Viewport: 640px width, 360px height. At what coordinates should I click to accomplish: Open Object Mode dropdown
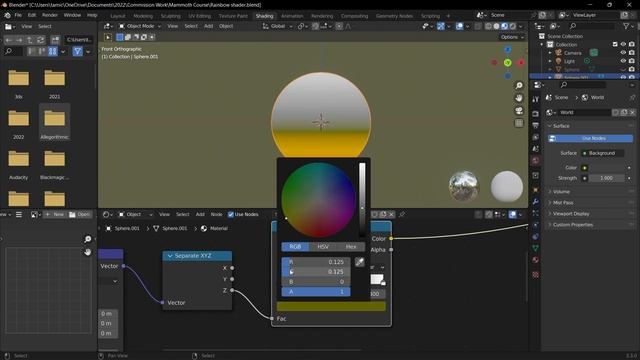tap(140, 26)
